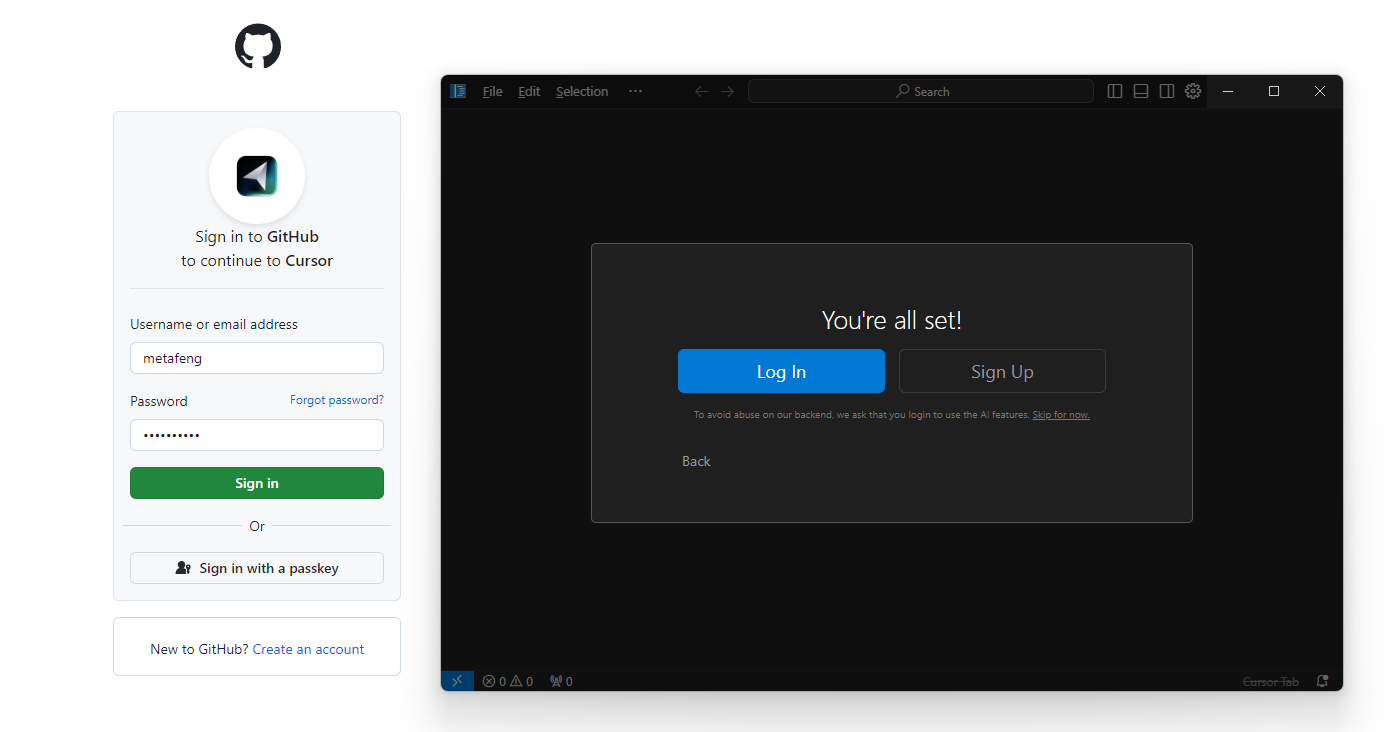Click the Cursor window's app icon in title bar
The height and width of the screenshot is (732, 1389).
tap(458, 91)
